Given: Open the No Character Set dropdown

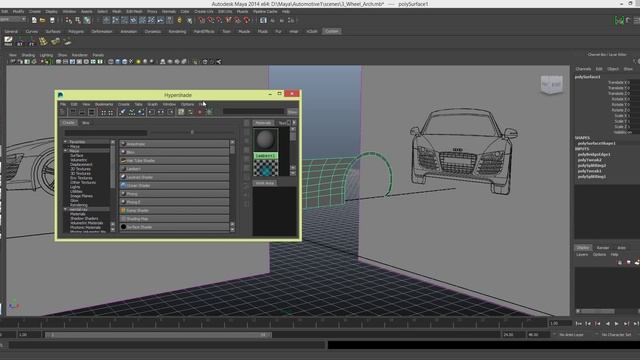Looking at the screenshot, I should (616, 335).
